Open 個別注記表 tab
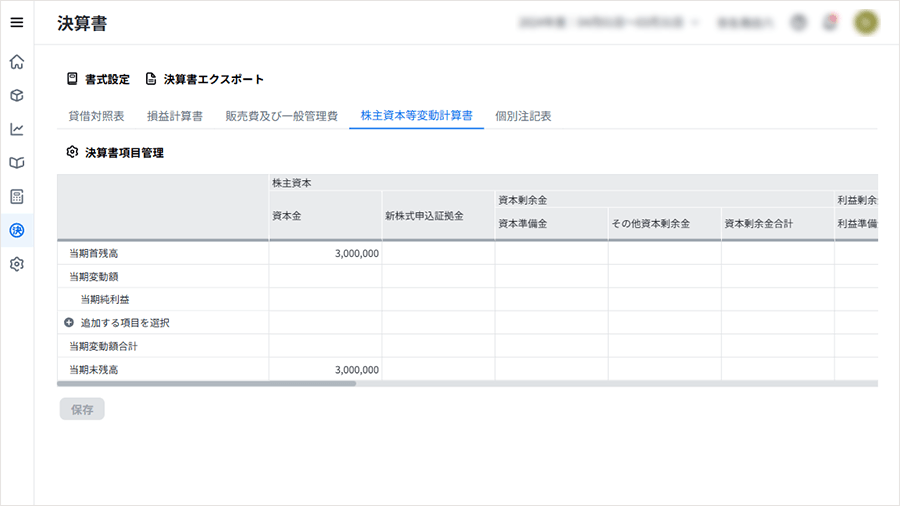Screen dimensions: 900x506 [523, 116]
